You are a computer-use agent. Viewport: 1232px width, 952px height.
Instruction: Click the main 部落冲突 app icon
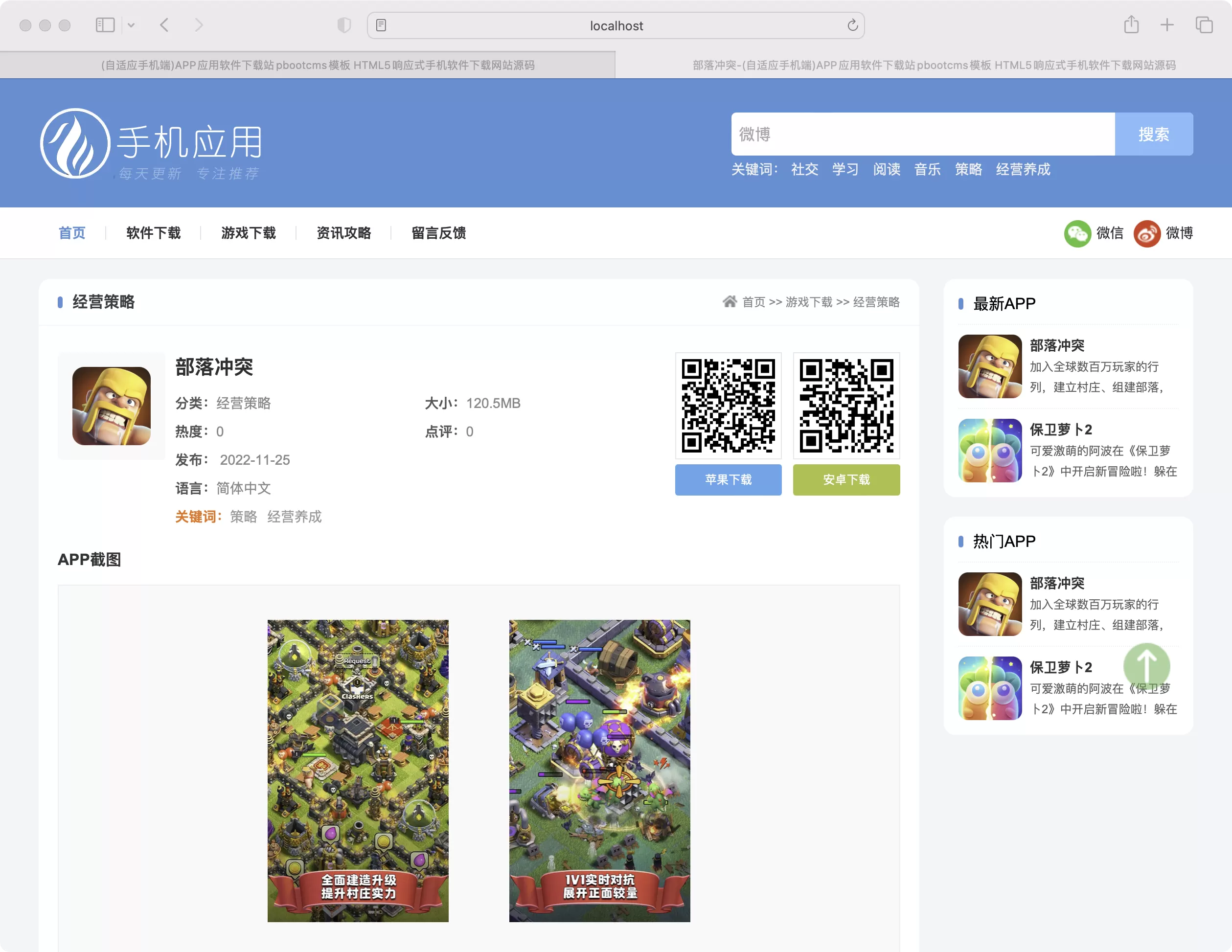click(x=111, y=406)
